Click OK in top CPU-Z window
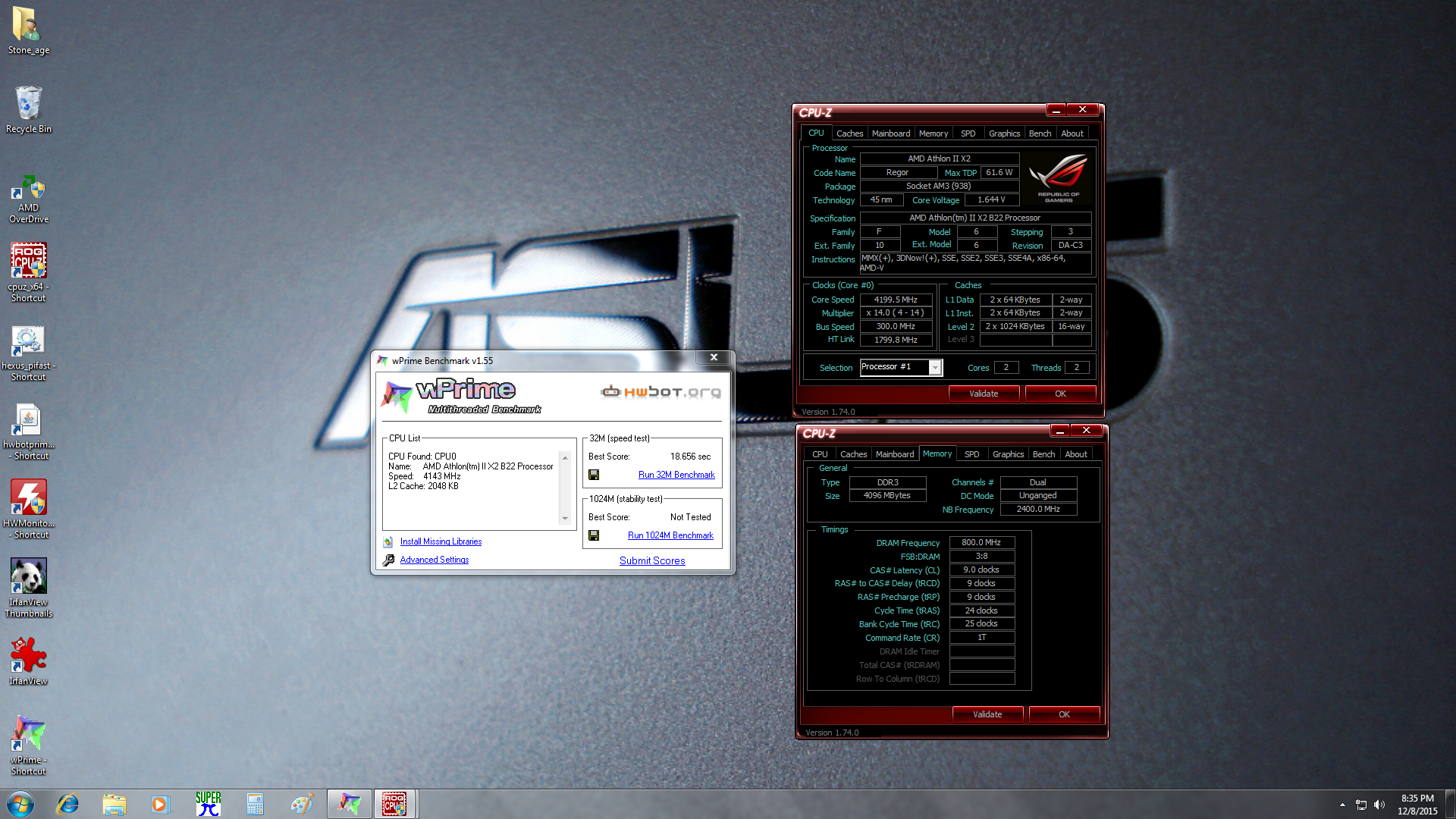The height and width of the screenshot is (819, 1456). coord(1060,394)
